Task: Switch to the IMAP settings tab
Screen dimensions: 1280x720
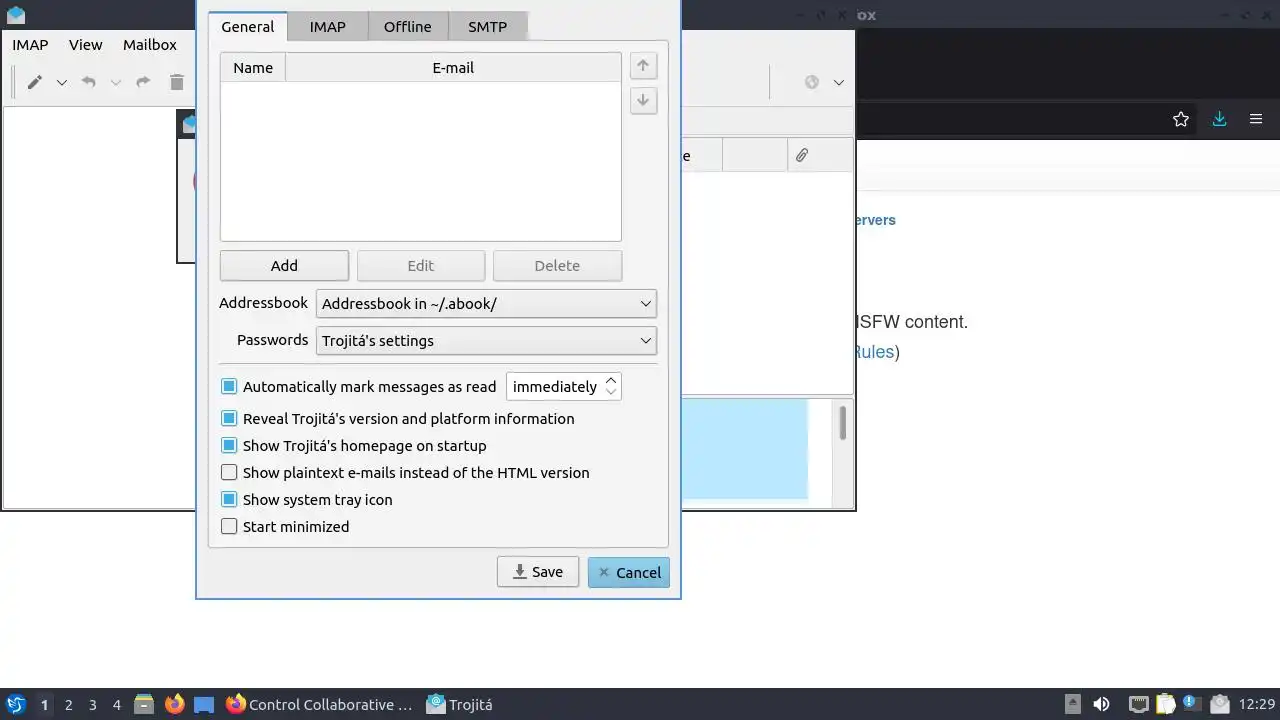Action: (x=327, y=27)
